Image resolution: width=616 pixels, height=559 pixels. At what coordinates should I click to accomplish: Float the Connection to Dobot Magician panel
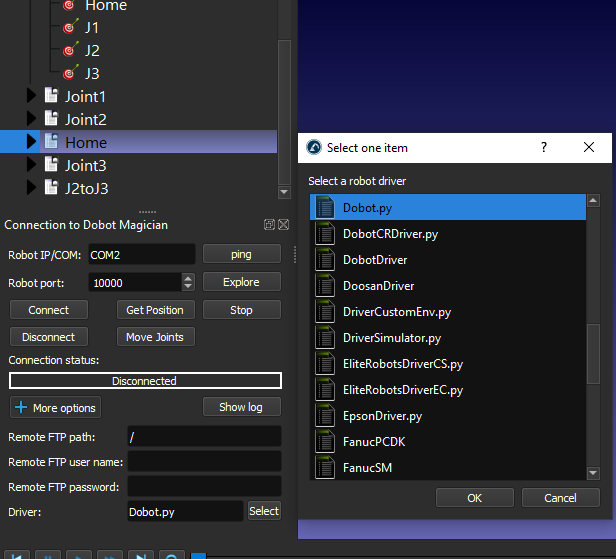coord(270,225)
